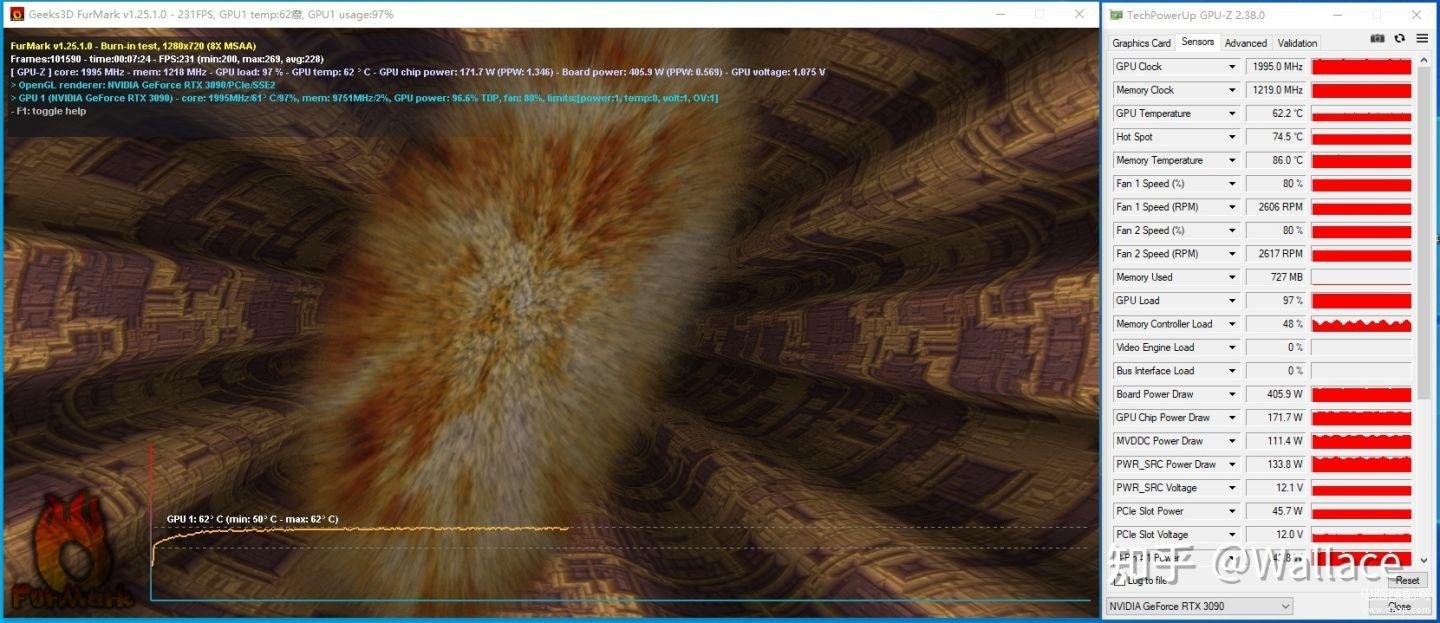Open the GPU-Z hamburger menu
The width and height of the screenshot is (1440, 623).
(1422, 38)
